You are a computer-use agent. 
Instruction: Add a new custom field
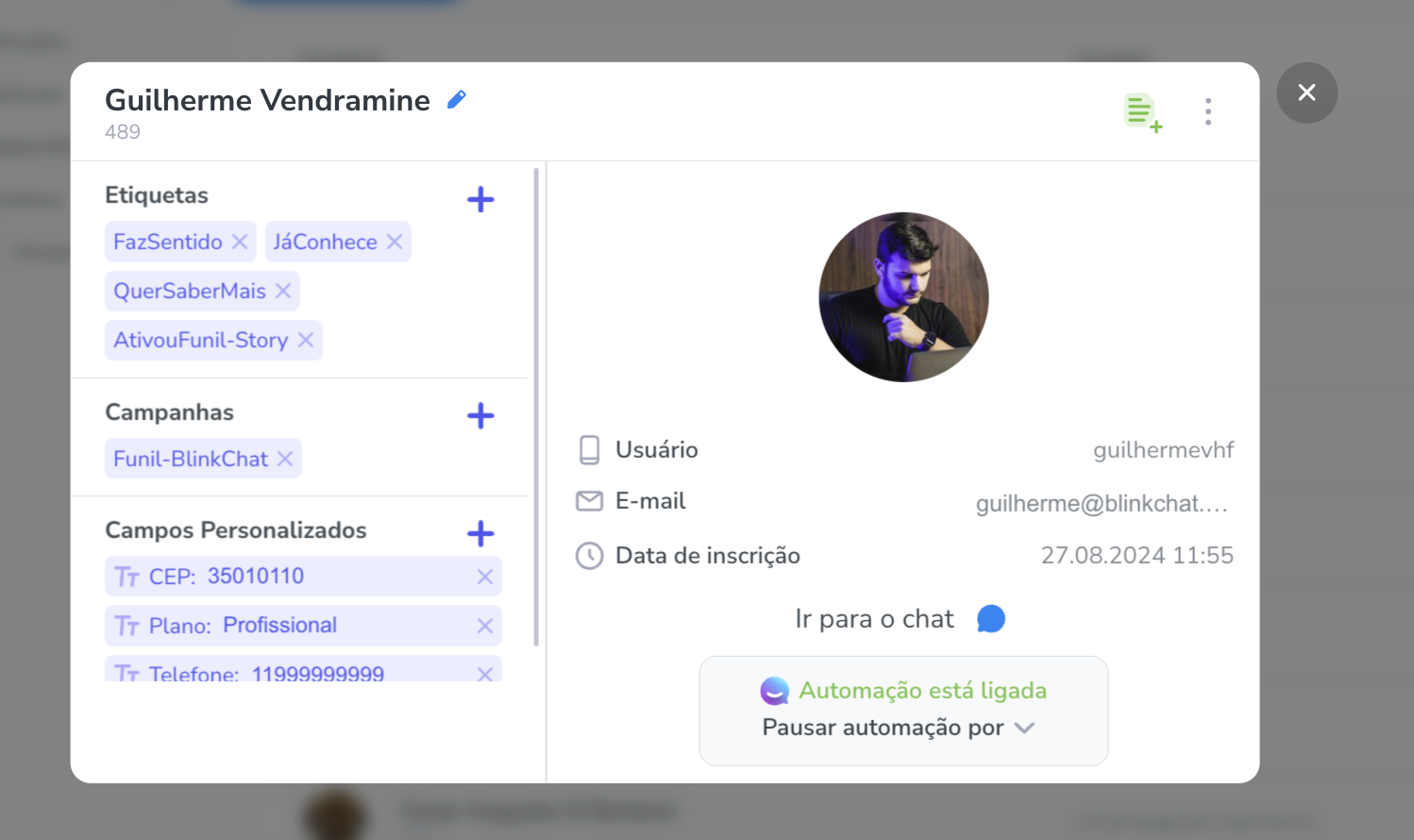pos(480,533)
